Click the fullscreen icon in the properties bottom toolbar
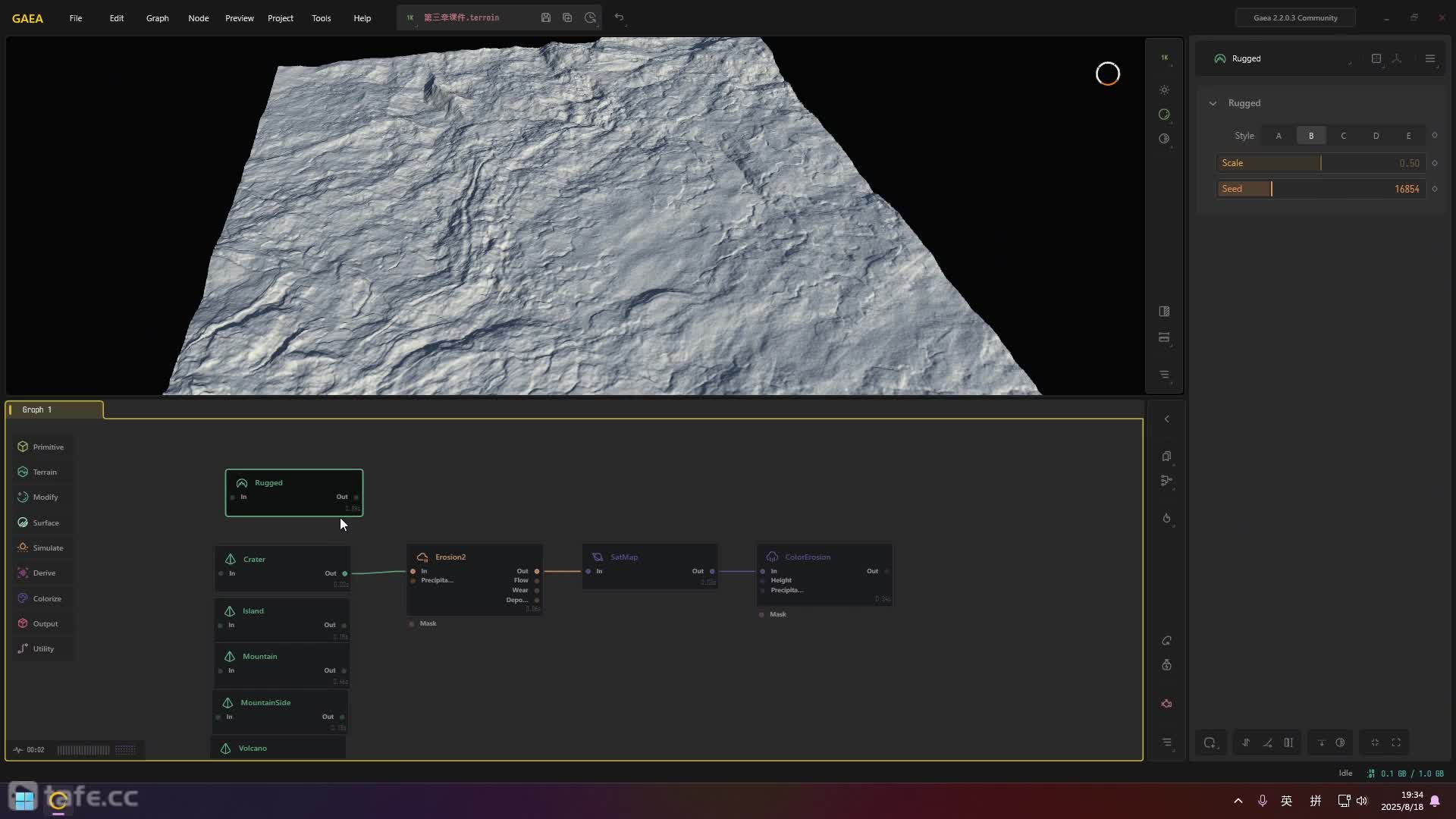This screenshot has width=1456, height=819. tap(1396, 742)
